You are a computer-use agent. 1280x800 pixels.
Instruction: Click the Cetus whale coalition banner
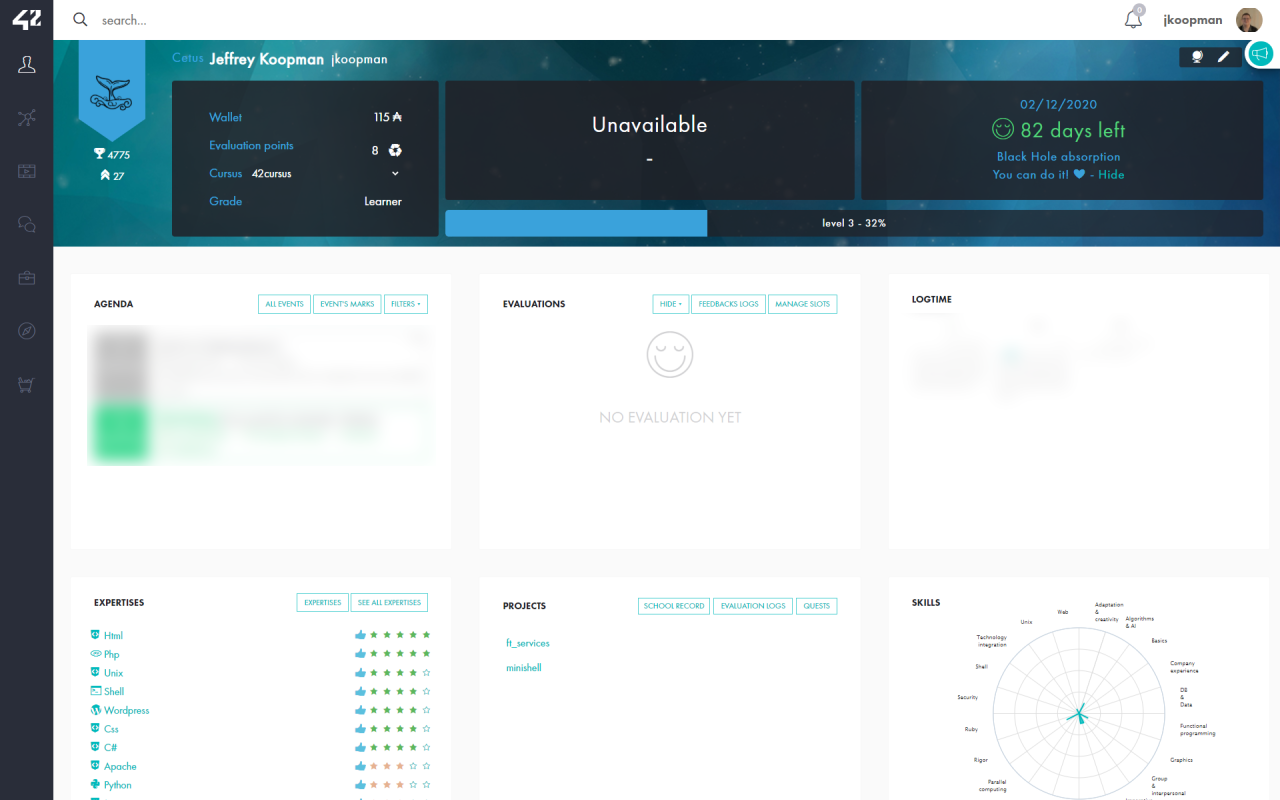(111, 90)
